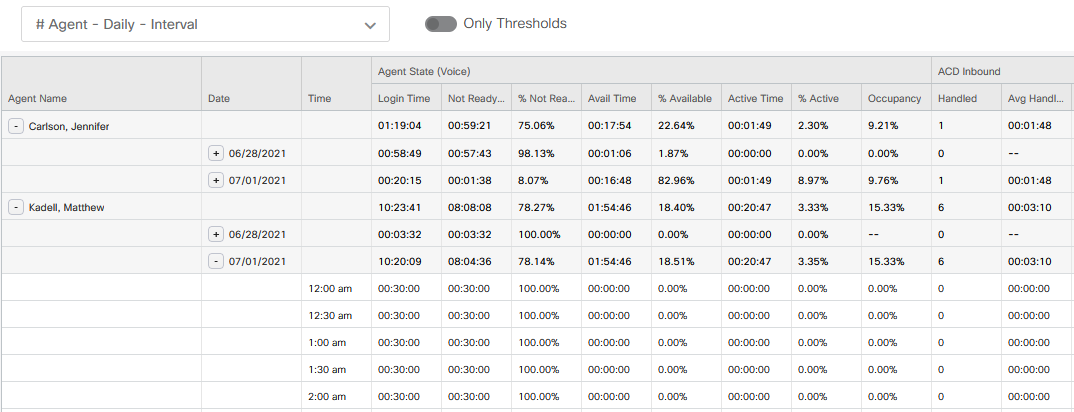Select the Carlson, Jennifer name text

coord(69,127)
